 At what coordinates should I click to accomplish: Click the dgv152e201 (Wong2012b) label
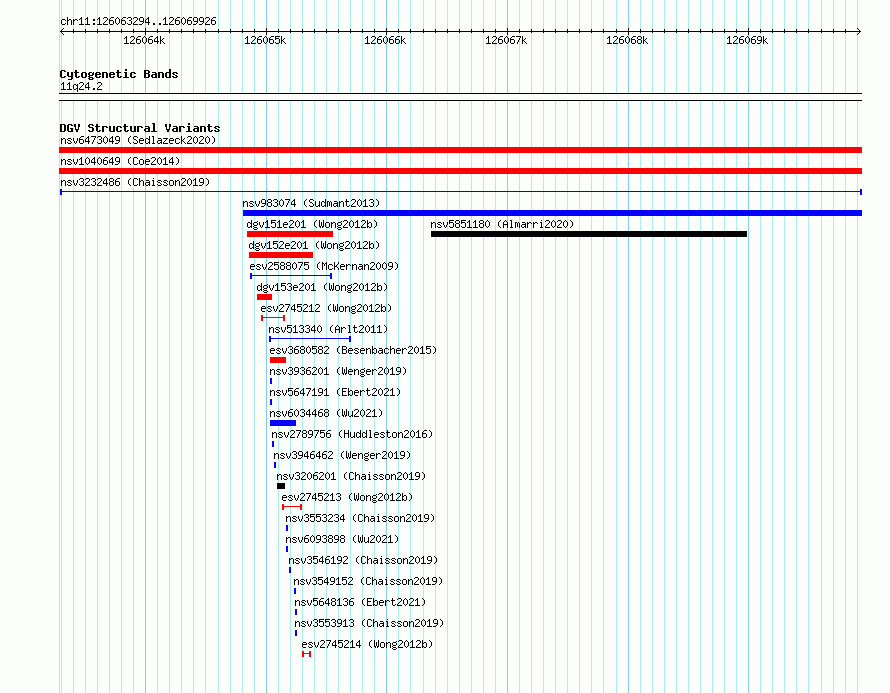[314, 245]
